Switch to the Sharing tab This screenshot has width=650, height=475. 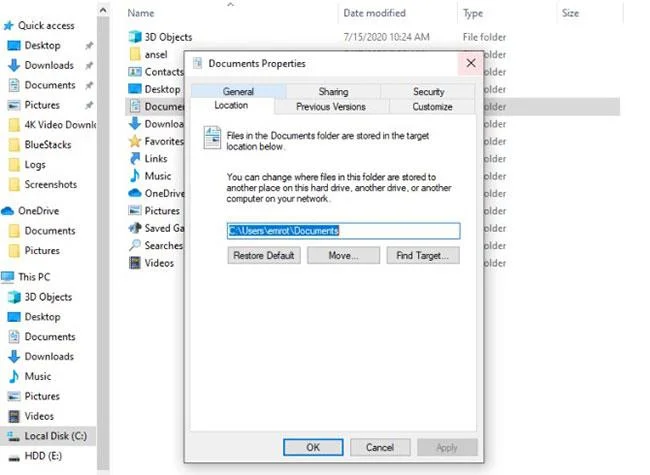point(333,92)
